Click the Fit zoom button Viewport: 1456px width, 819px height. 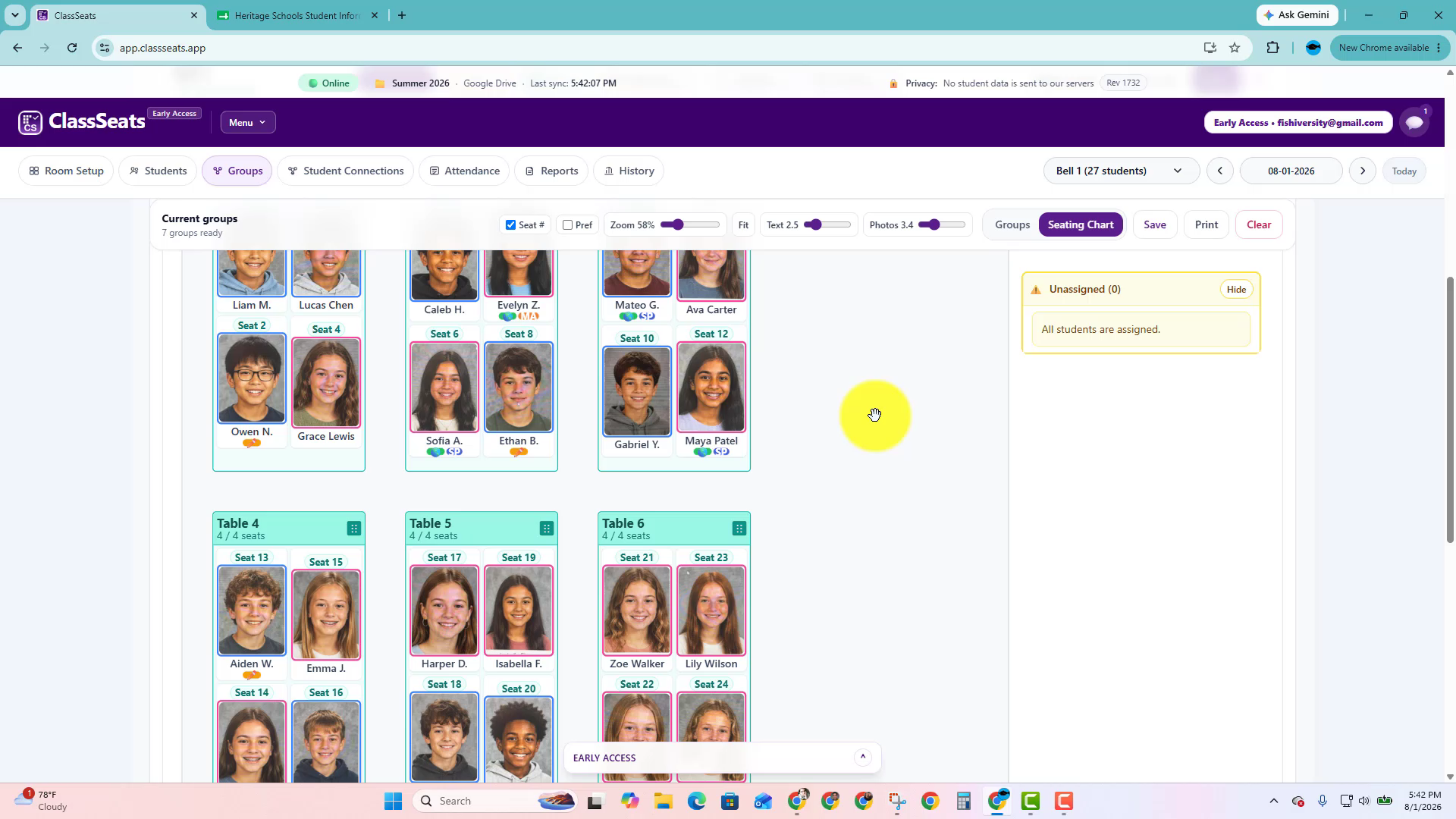click(743, 225)
